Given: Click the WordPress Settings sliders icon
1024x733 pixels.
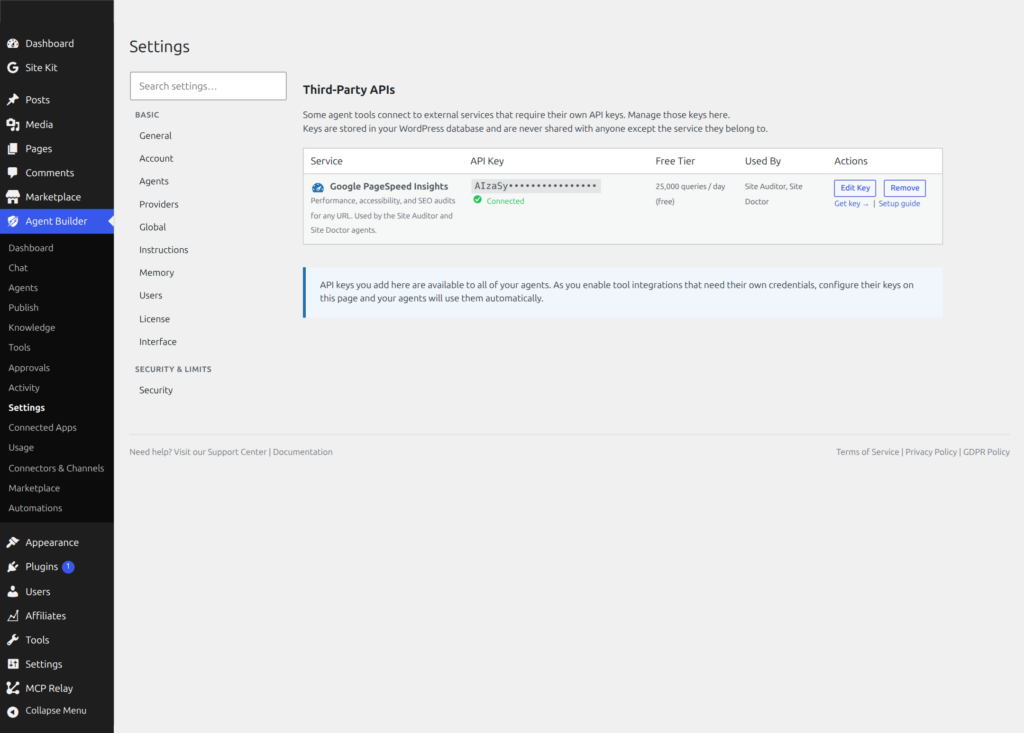Looking at the screenshot, I should click(12, 664).
